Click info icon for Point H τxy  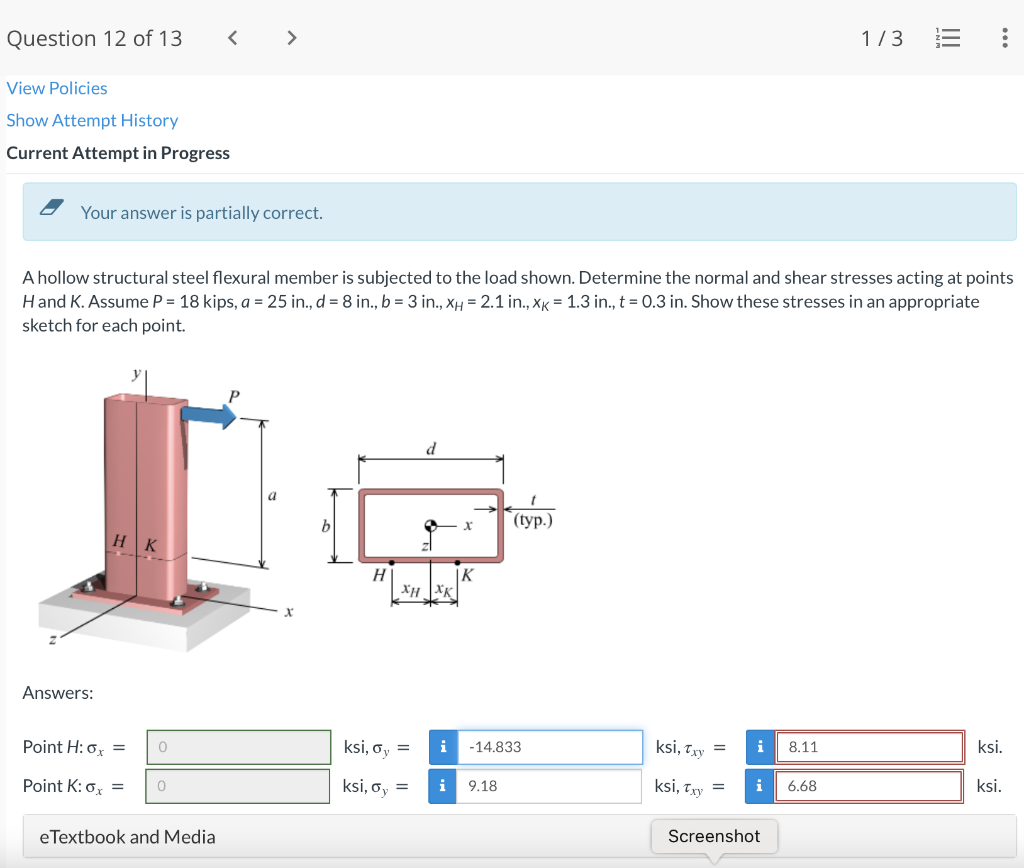[760, 747]
